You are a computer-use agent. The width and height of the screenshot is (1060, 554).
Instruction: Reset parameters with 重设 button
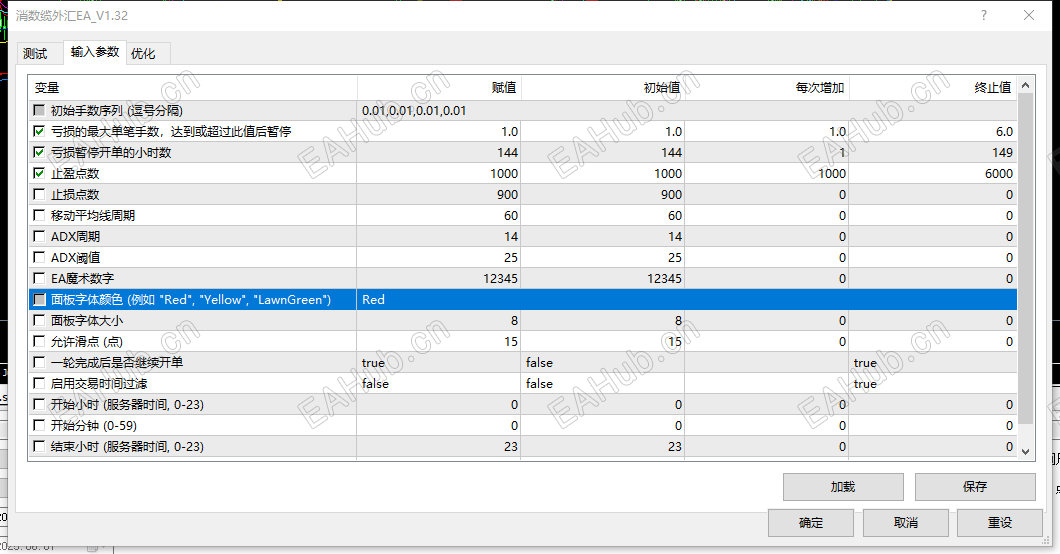1000,523
